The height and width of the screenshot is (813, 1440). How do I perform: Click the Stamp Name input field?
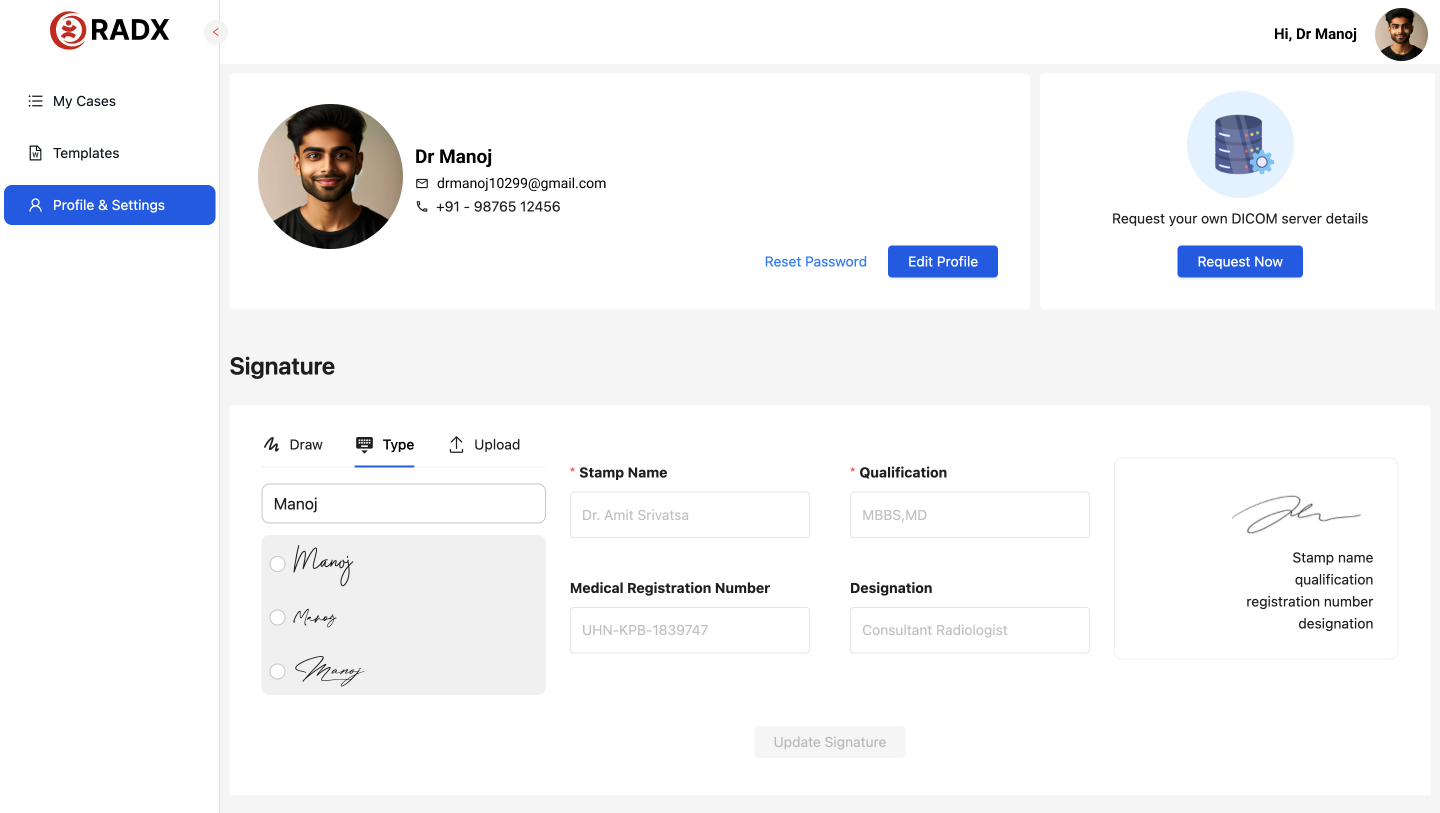689,515
